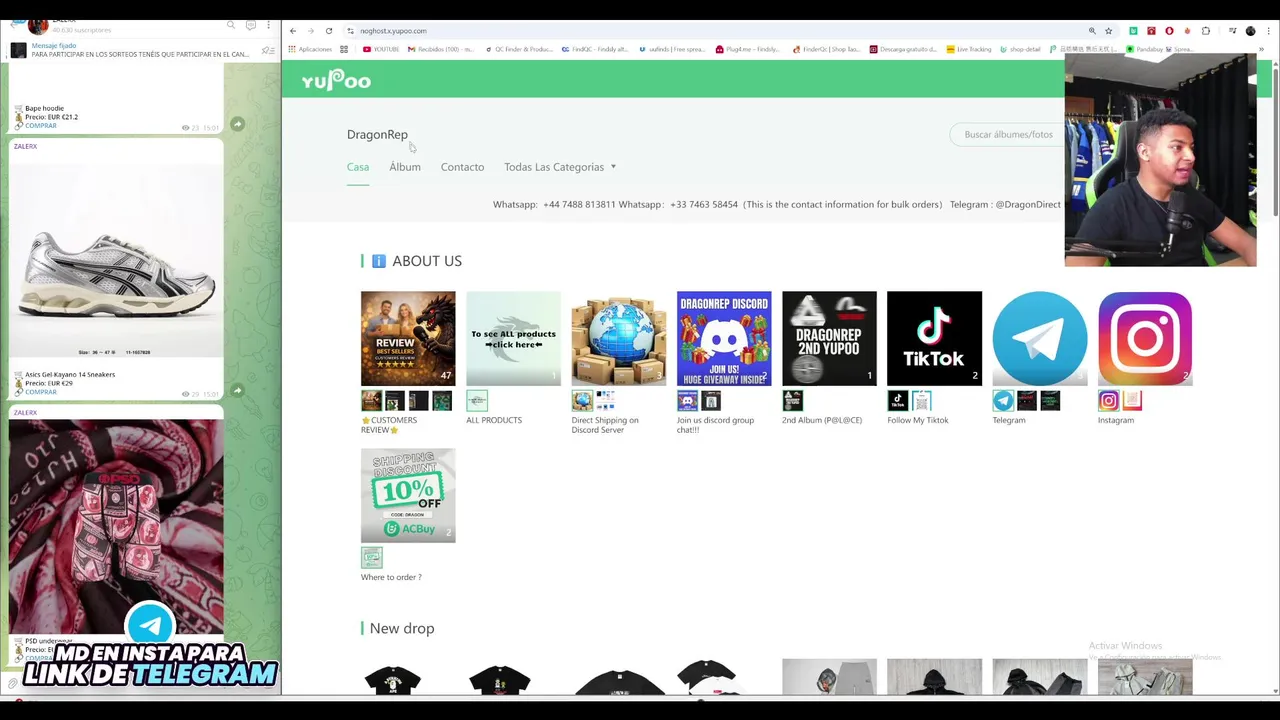Viewport: 1280px width, 720px height.
Task: Click the mini Instagram preview under Instagram album
Action: click(1108, 401)
